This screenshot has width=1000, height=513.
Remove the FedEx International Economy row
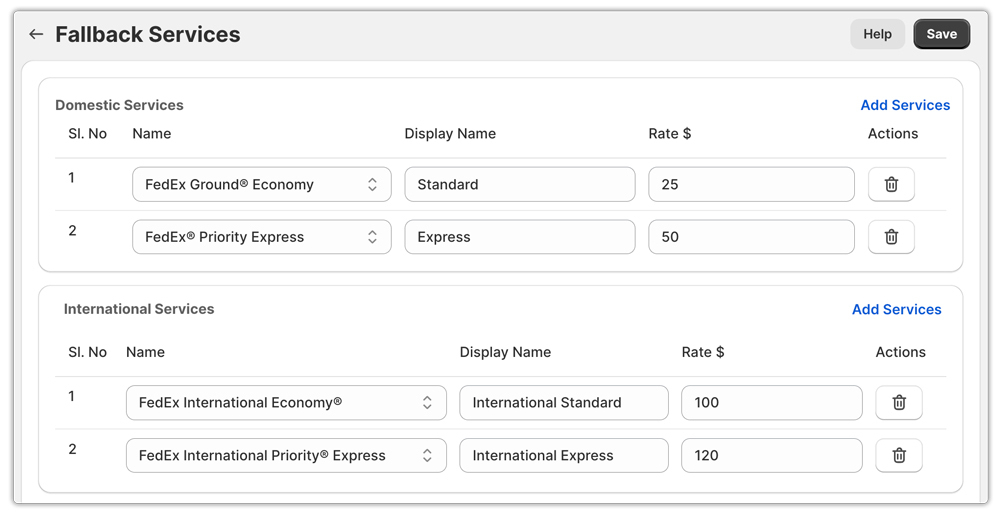click(898, 403)
